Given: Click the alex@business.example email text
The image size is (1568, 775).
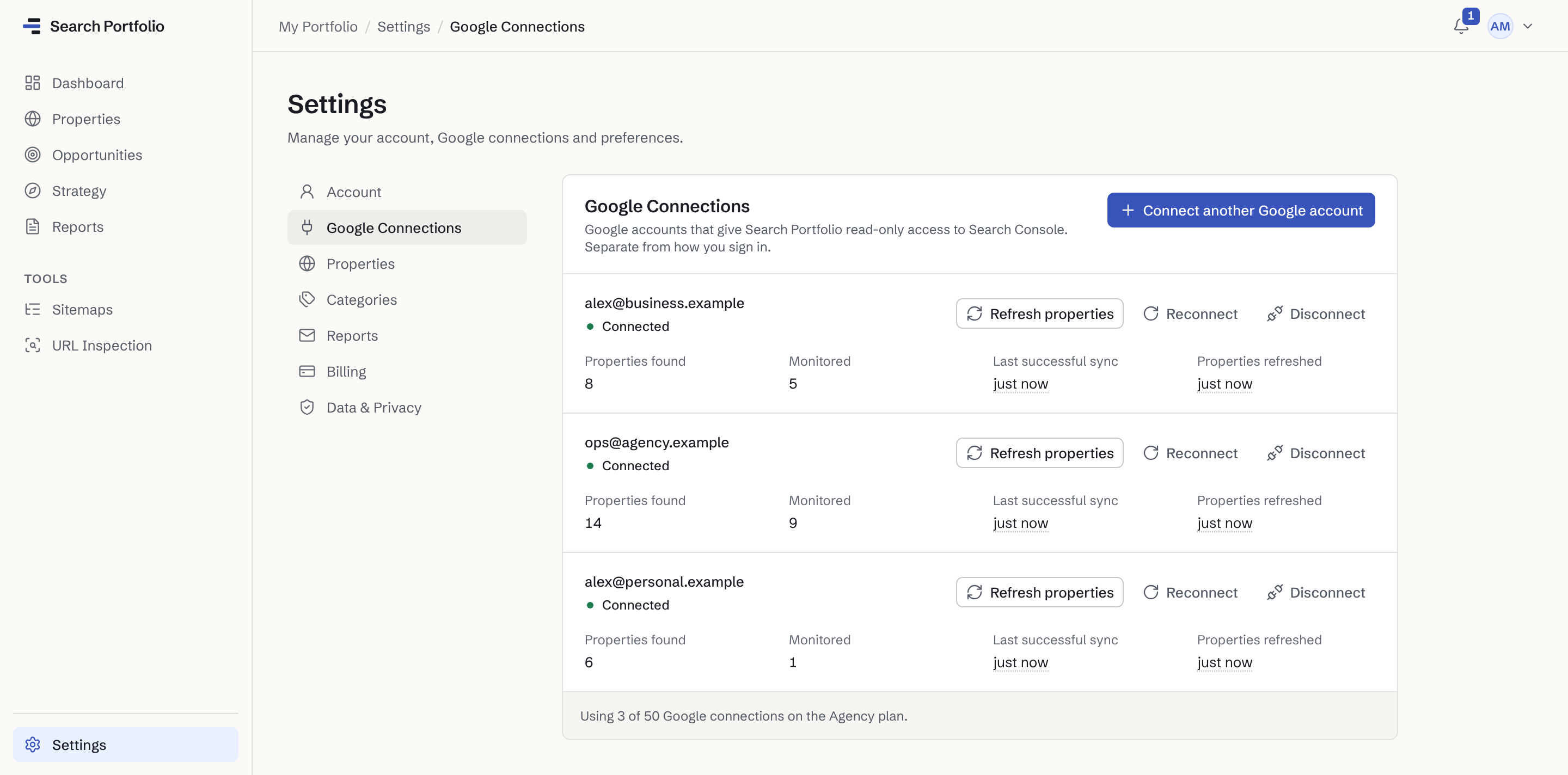Looking at the screenshot, I should [664, 303].
